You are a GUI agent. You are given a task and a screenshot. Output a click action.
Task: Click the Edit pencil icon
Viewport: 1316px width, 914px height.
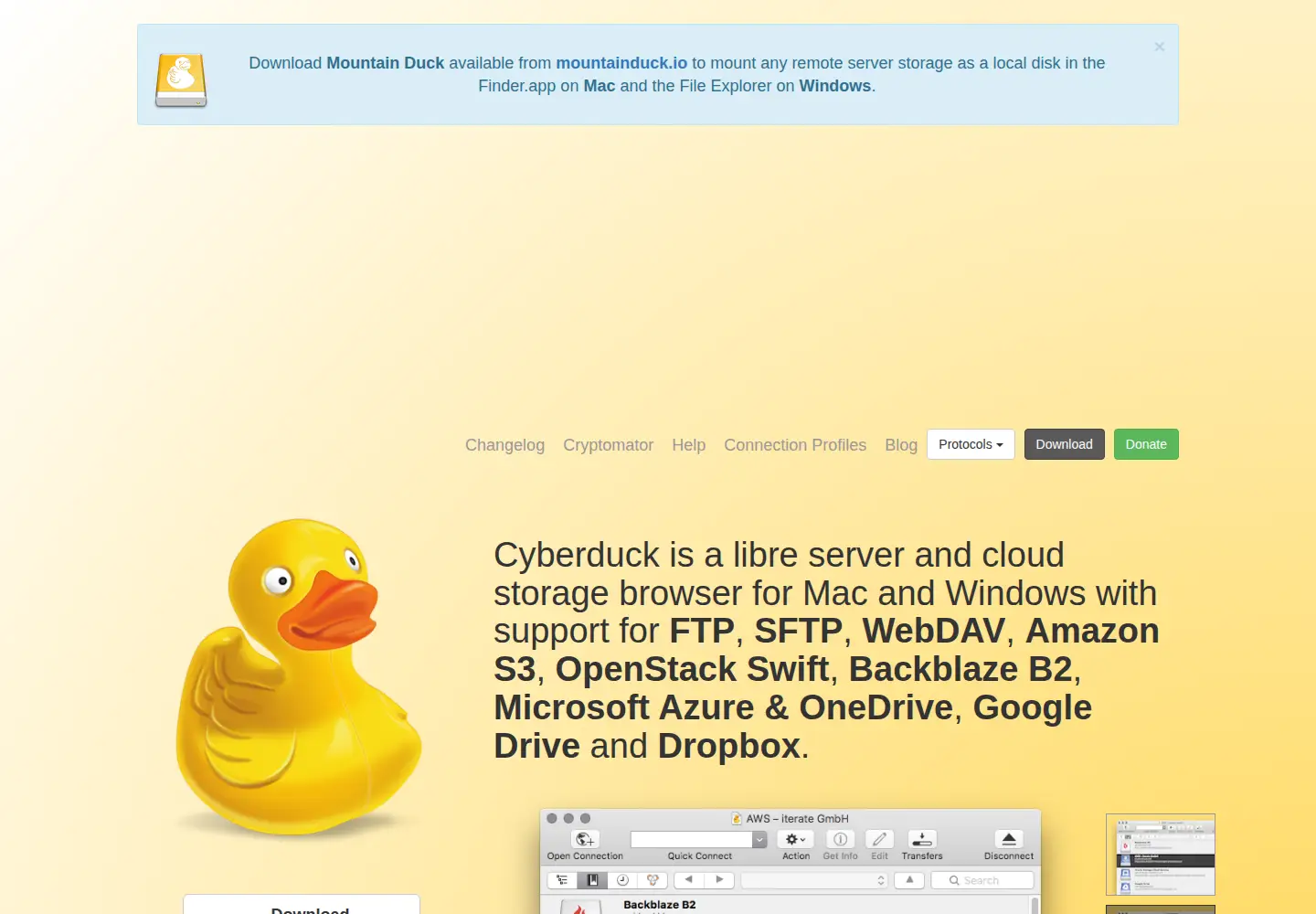coord(879,839)
